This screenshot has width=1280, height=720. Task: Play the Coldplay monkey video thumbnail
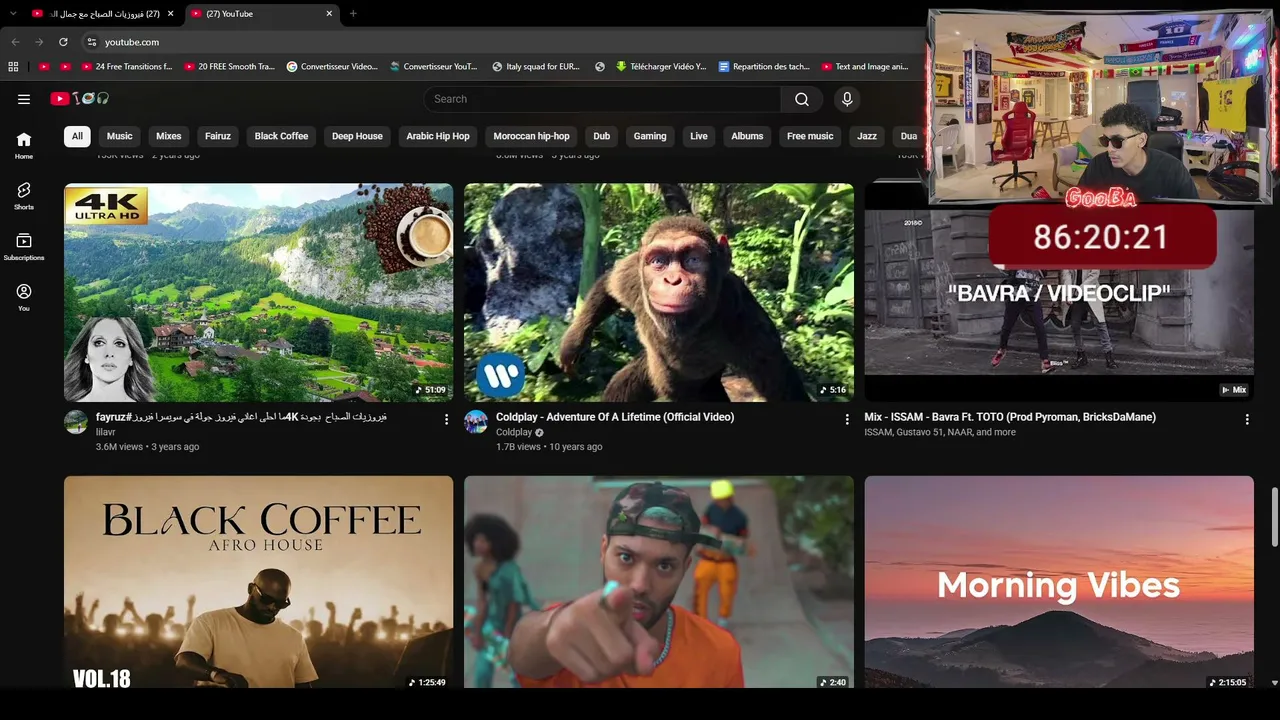pyautogui.click(x=659, y=292)
